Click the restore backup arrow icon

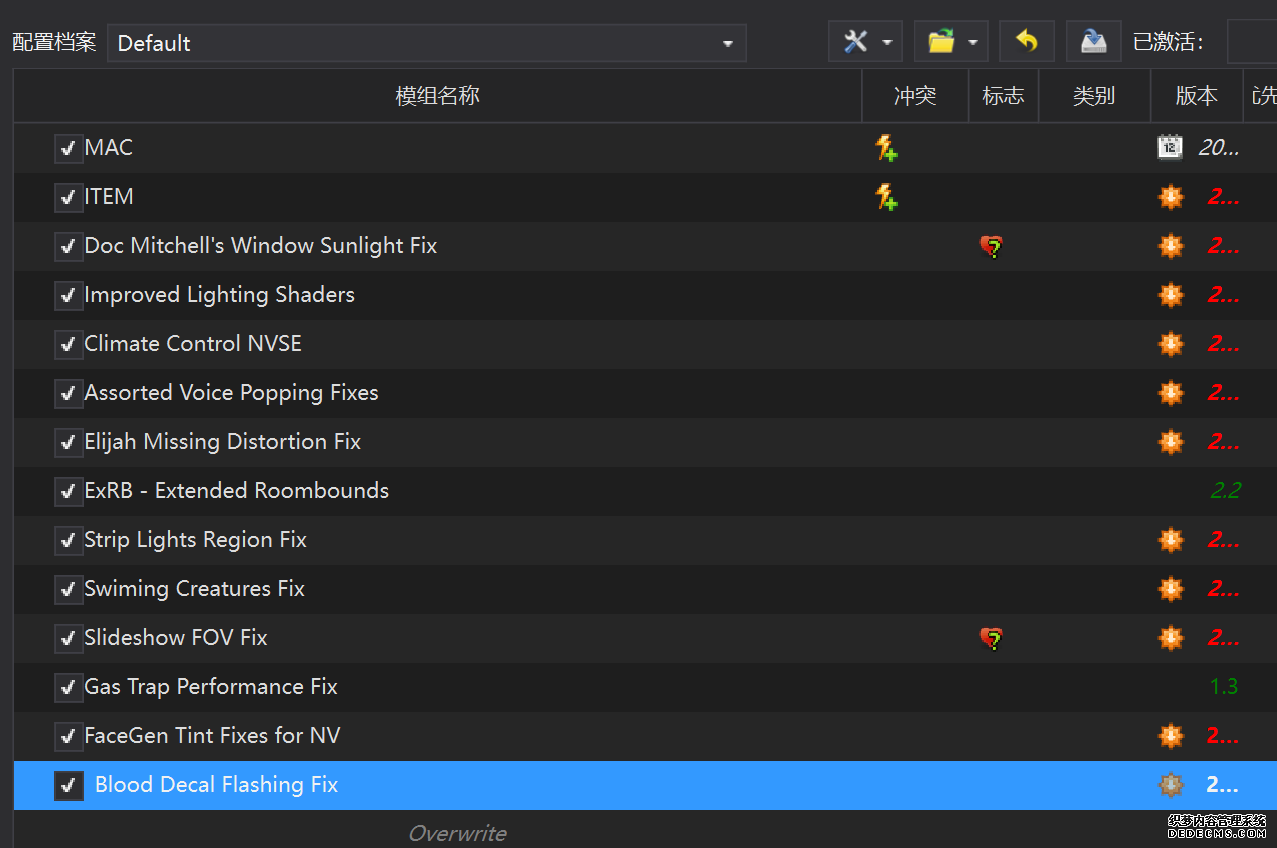coord(1026,42)
